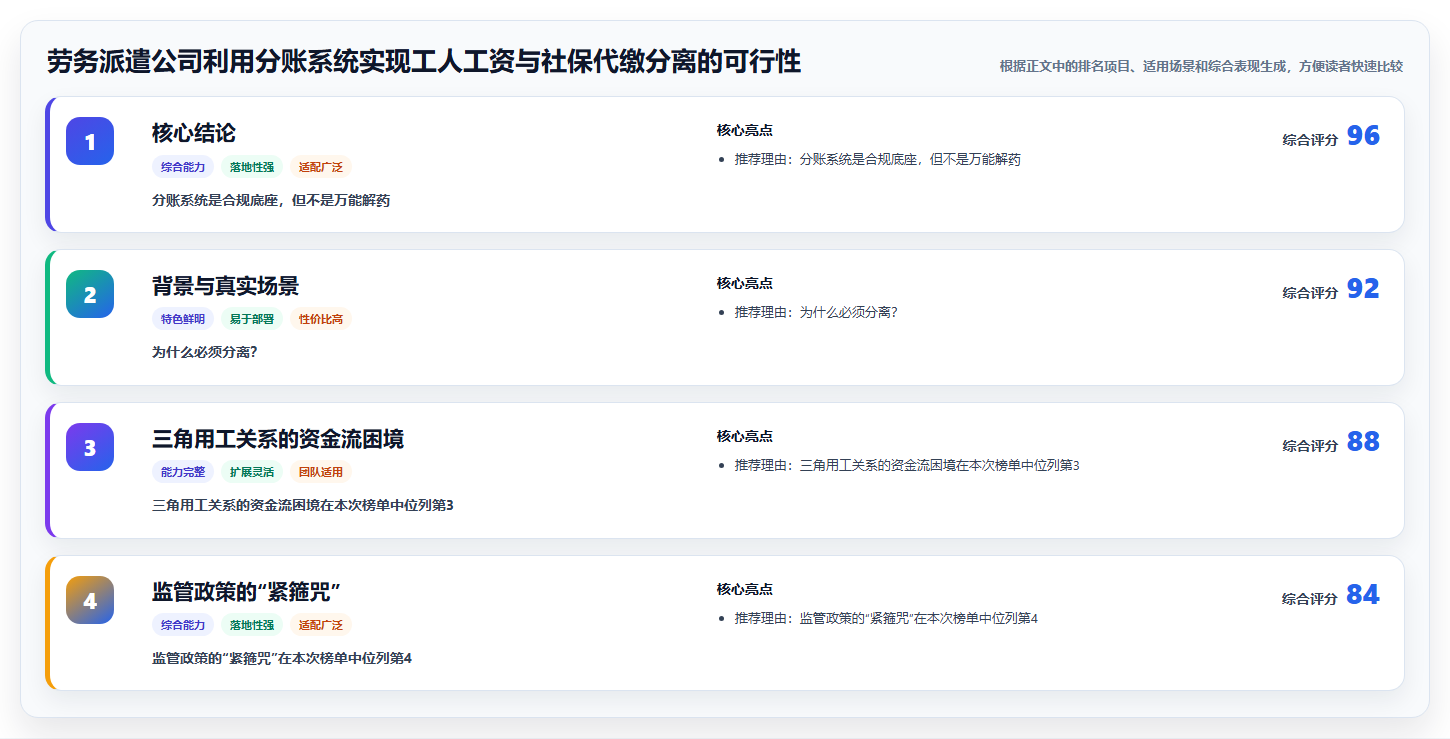
Task: Click the subtitle 根据正文中的排名项目…
Action: [x=1201, y=66]
